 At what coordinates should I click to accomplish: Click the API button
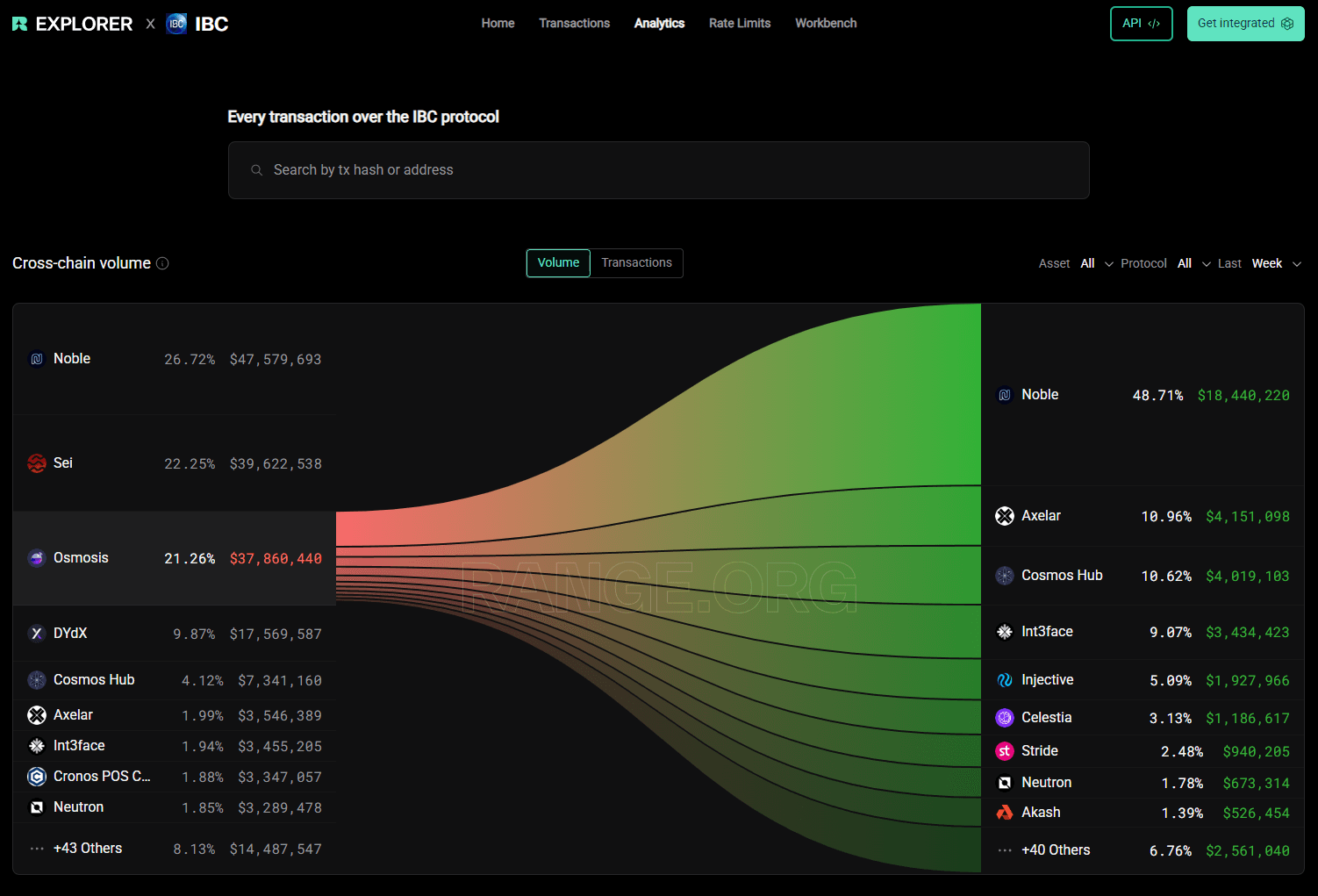tap(1141, 24)
